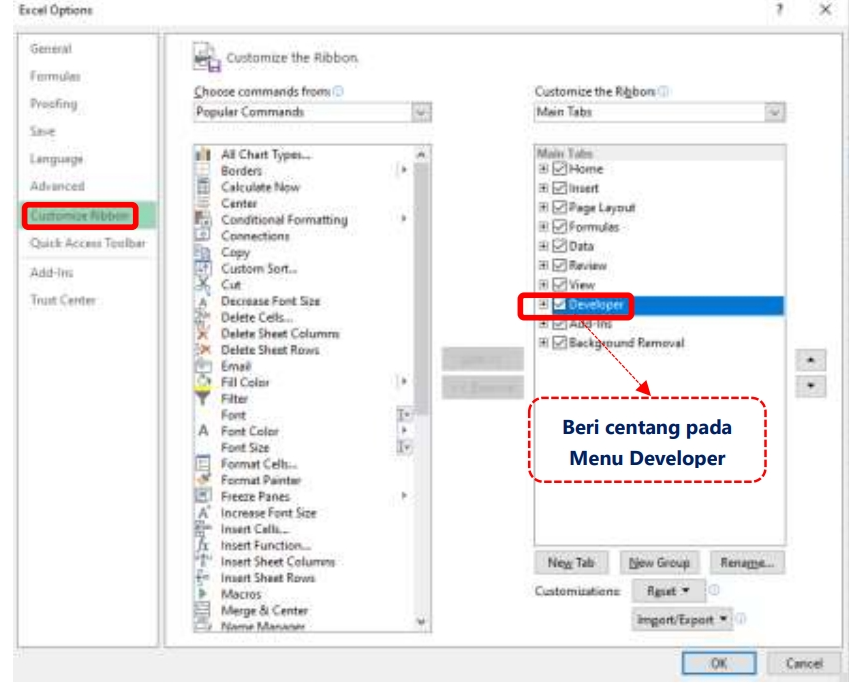
Task: Open the Reset dropdown button
Action: pyautogui.click(x=668, y=591)
